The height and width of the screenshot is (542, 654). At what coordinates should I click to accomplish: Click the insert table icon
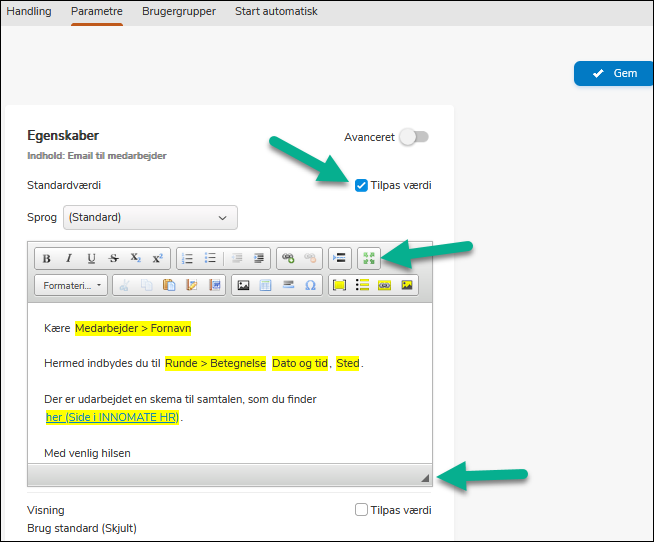(x=265, y=285)
